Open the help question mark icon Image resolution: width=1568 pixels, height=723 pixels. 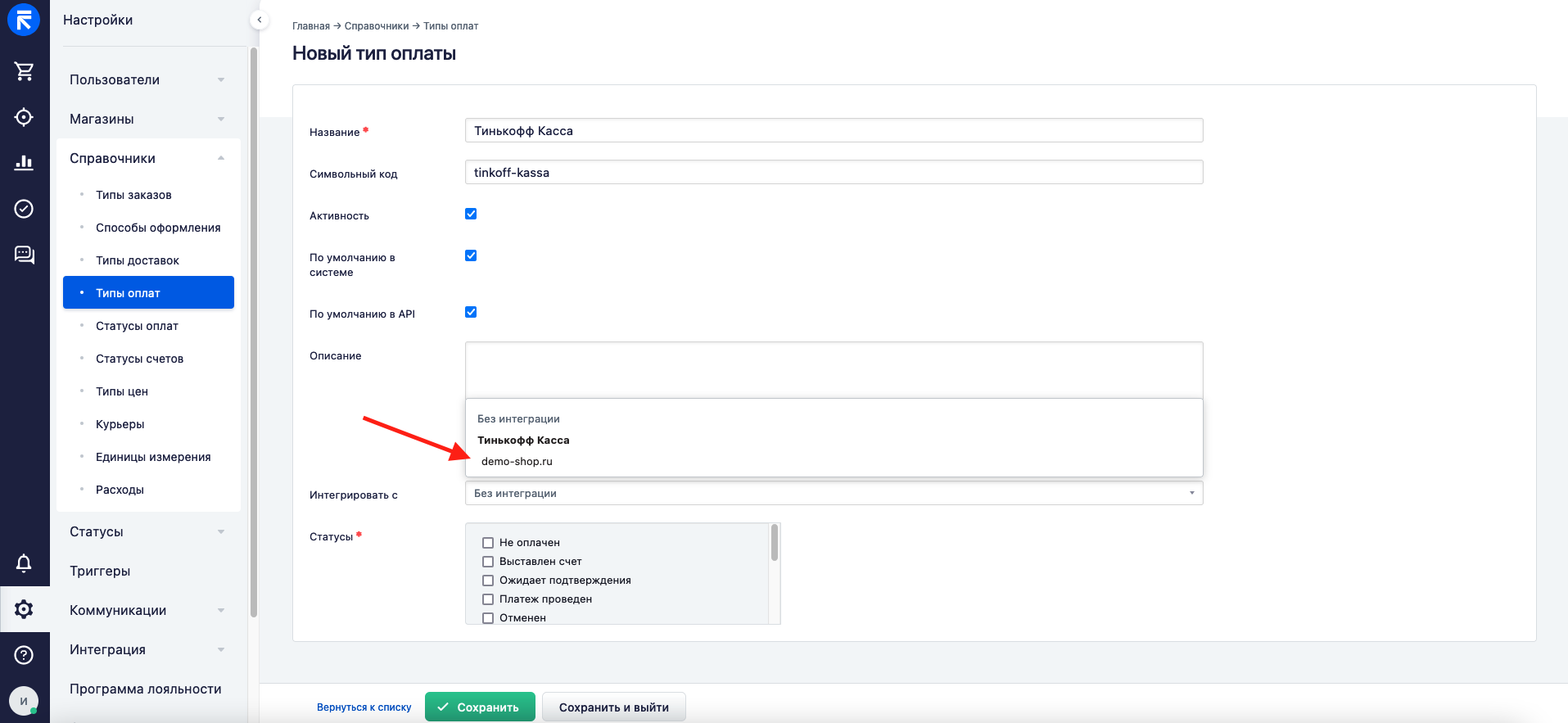[24, 655]
